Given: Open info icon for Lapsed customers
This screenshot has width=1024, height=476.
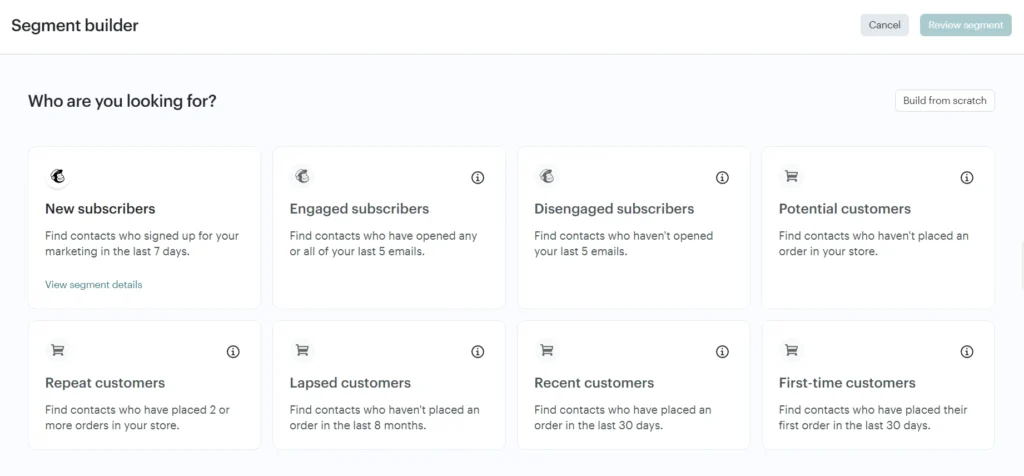Looking at the screenshot, I should (x=477, y=352).
